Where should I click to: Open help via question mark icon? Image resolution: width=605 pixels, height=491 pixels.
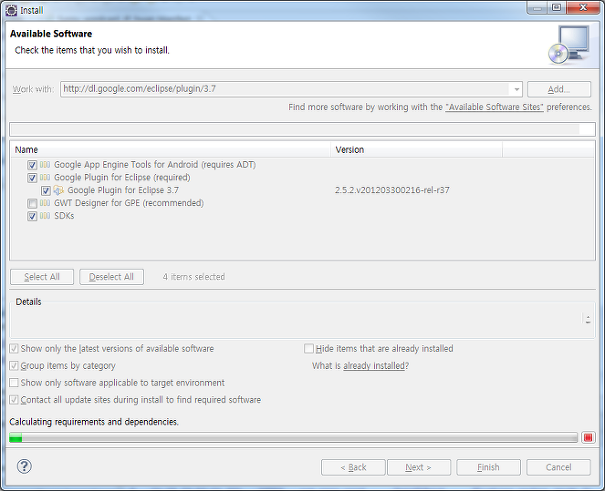coord(24,467)
